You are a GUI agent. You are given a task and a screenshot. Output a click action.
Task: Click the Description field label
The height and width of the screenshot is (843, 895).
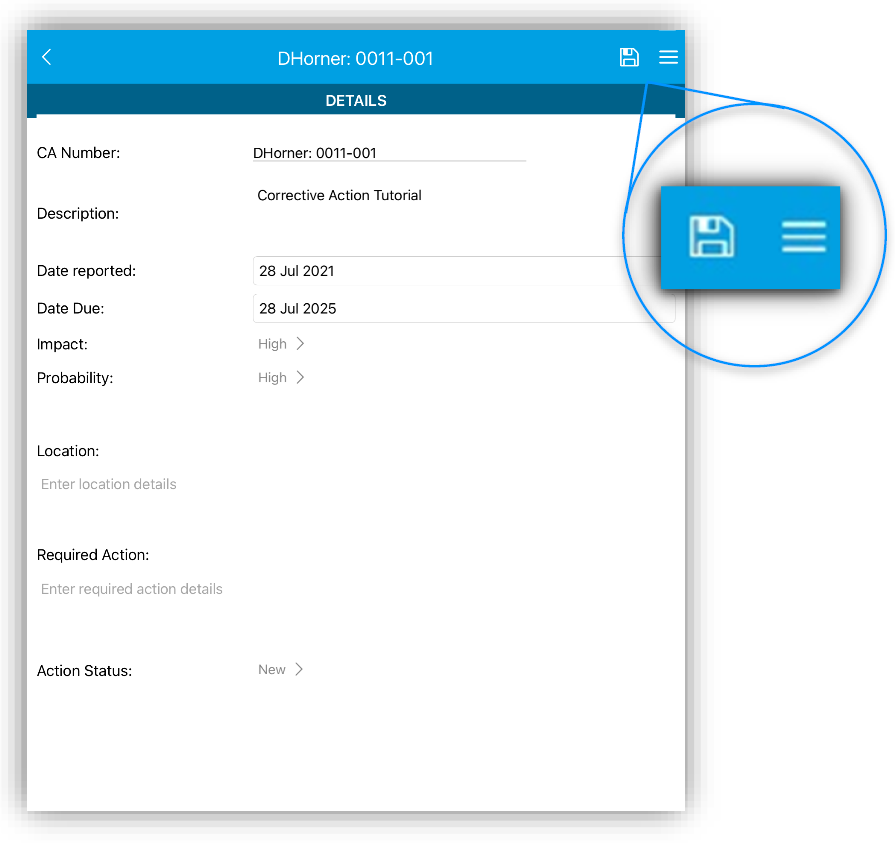pos(78,214)
